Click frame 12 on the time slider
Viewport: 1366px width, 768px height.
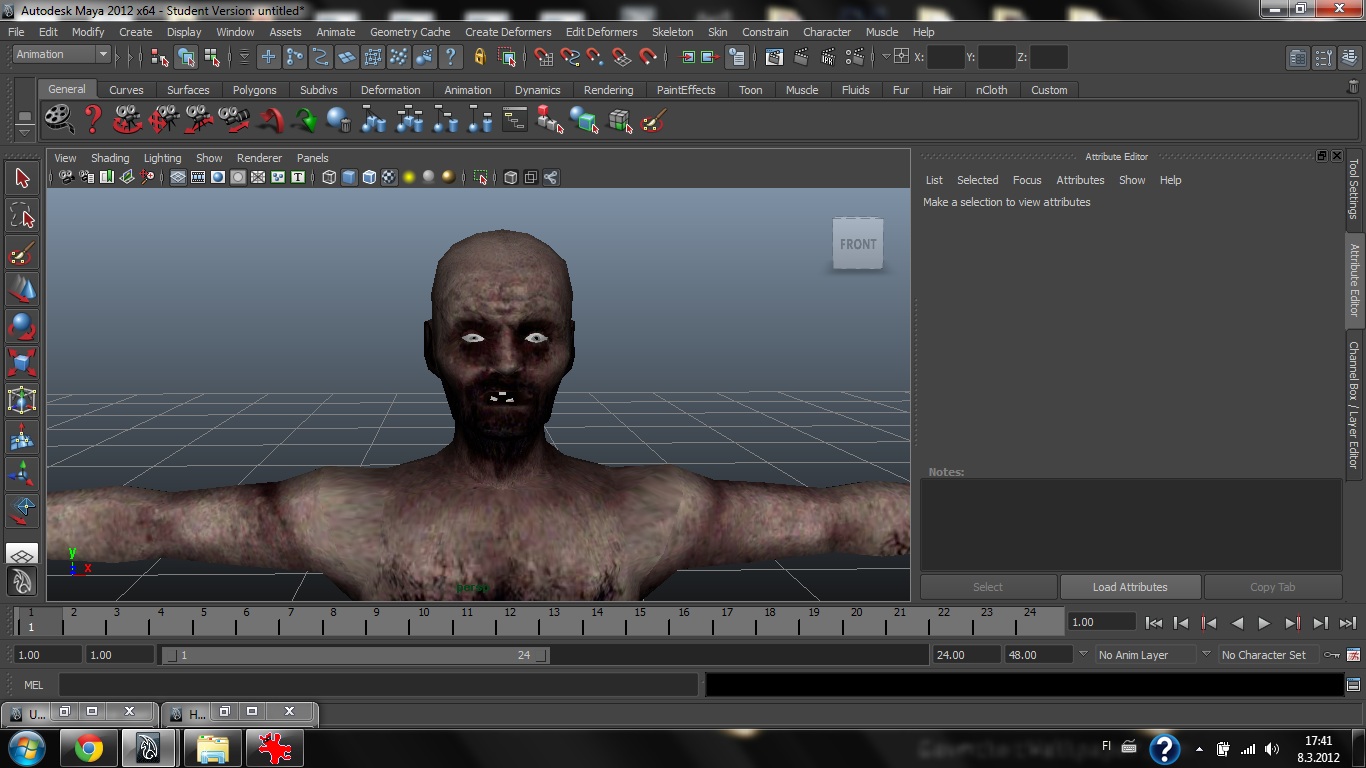[510, 623]
